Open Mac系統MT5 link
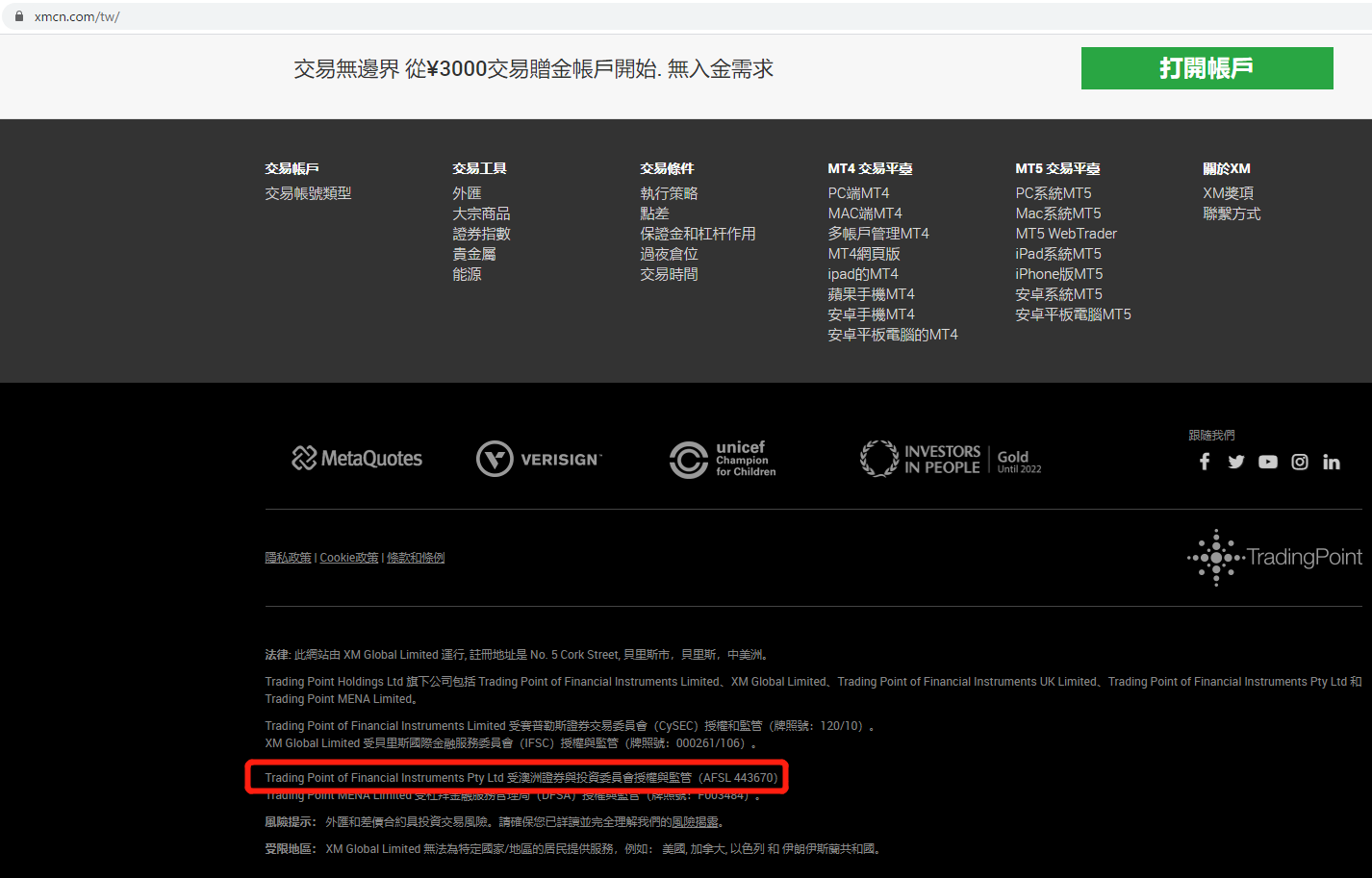The width and height of the screenshot is (1372, 878). click(1058, 213)
